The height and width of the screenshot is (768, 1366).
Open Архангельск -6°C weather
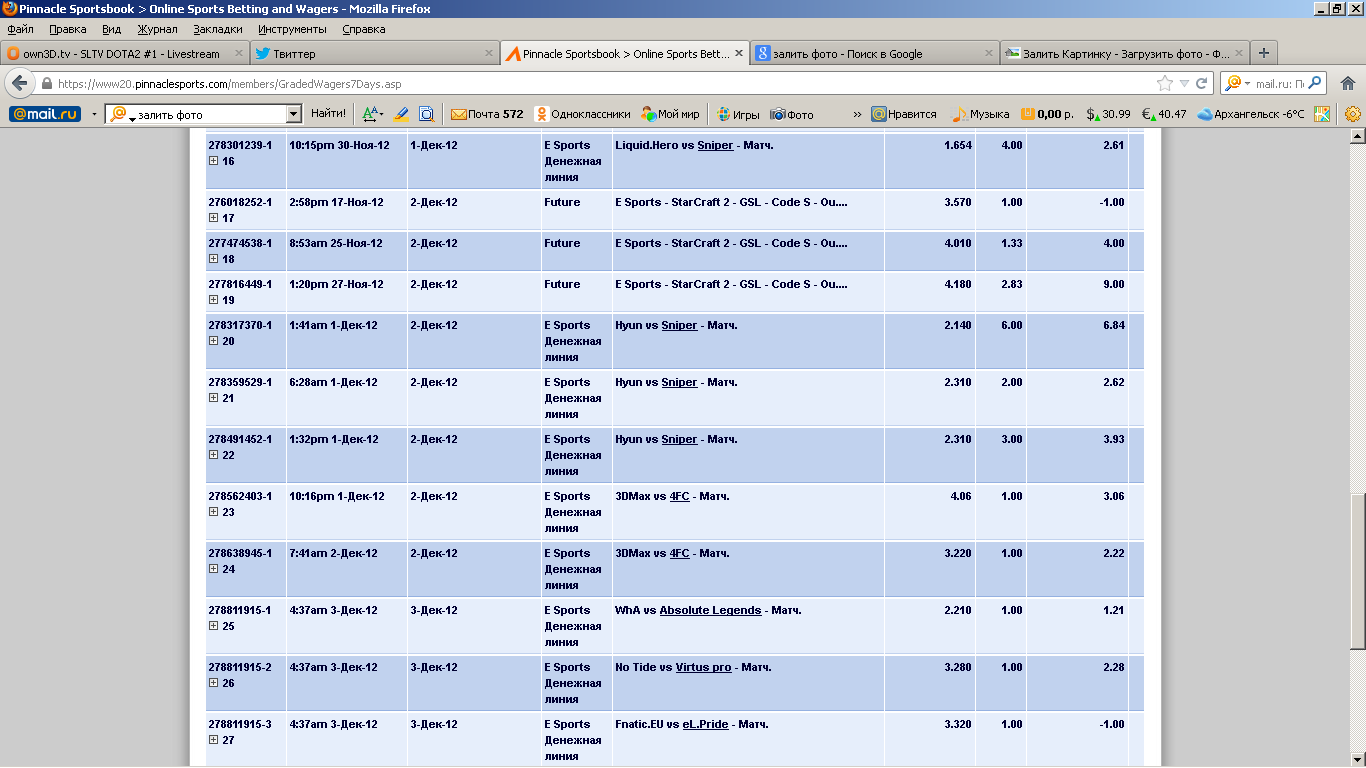pyautogui.click(x=1250, y=114)
